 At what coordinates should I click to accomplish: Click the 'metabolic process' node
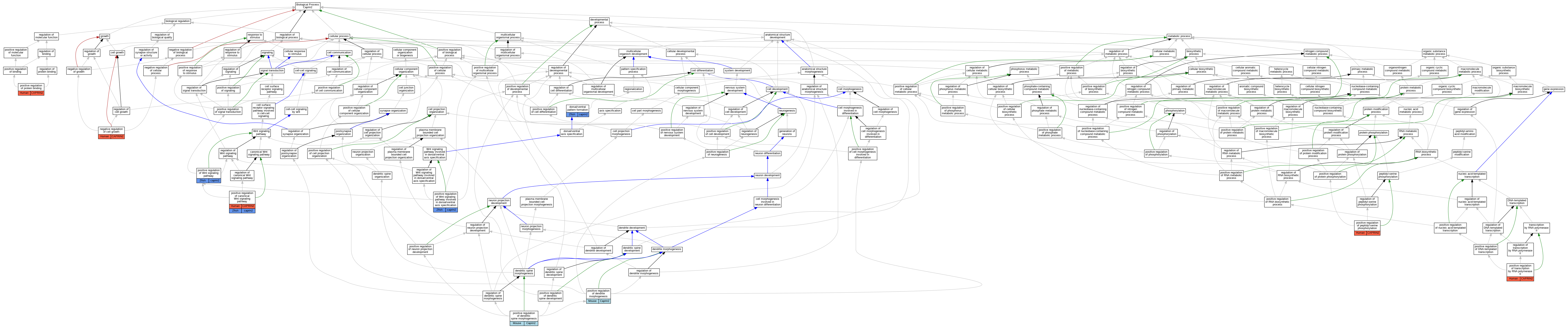(1179, 37)
